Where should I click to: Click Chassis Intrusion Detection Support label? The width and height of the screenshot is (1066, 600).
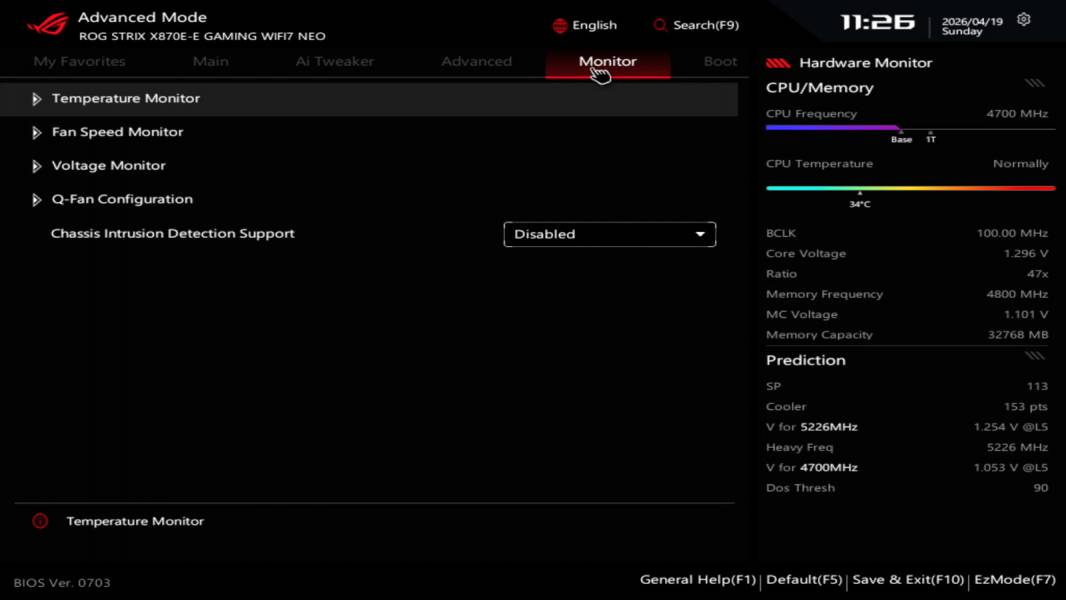(173, 233)
